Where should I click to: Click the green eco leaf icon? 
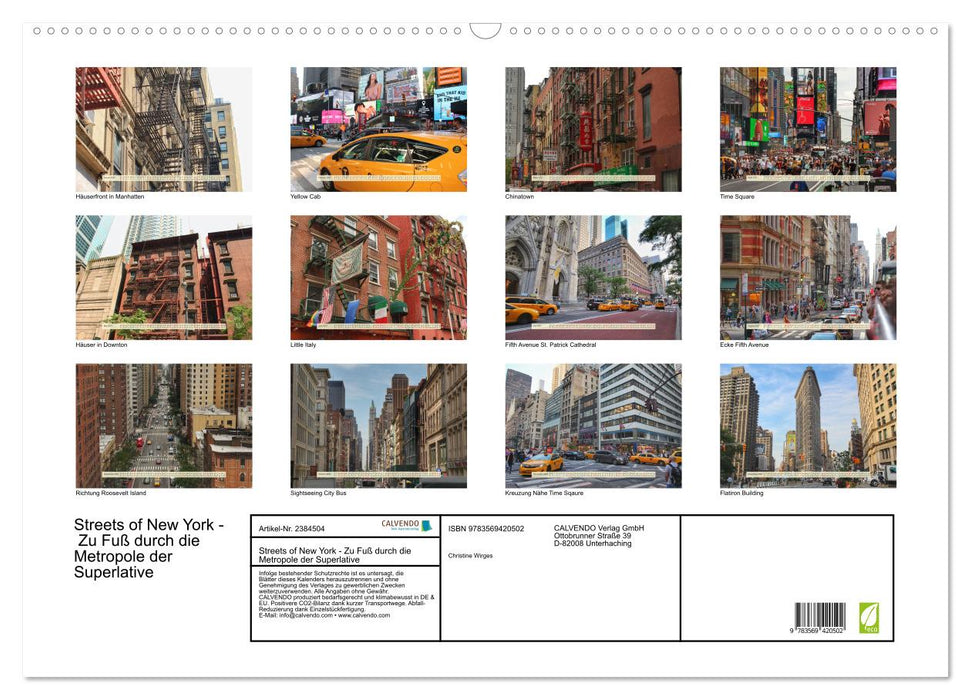click(868, 618)
